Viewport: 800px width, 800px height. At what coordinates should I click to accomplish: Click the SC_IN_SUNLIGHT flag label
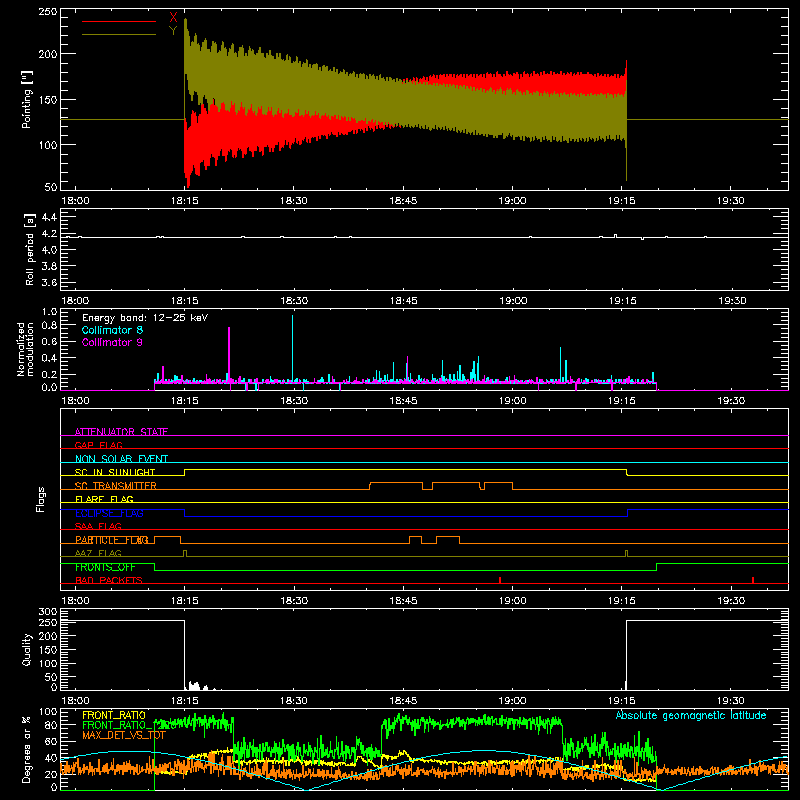click(x=115, y=472)
